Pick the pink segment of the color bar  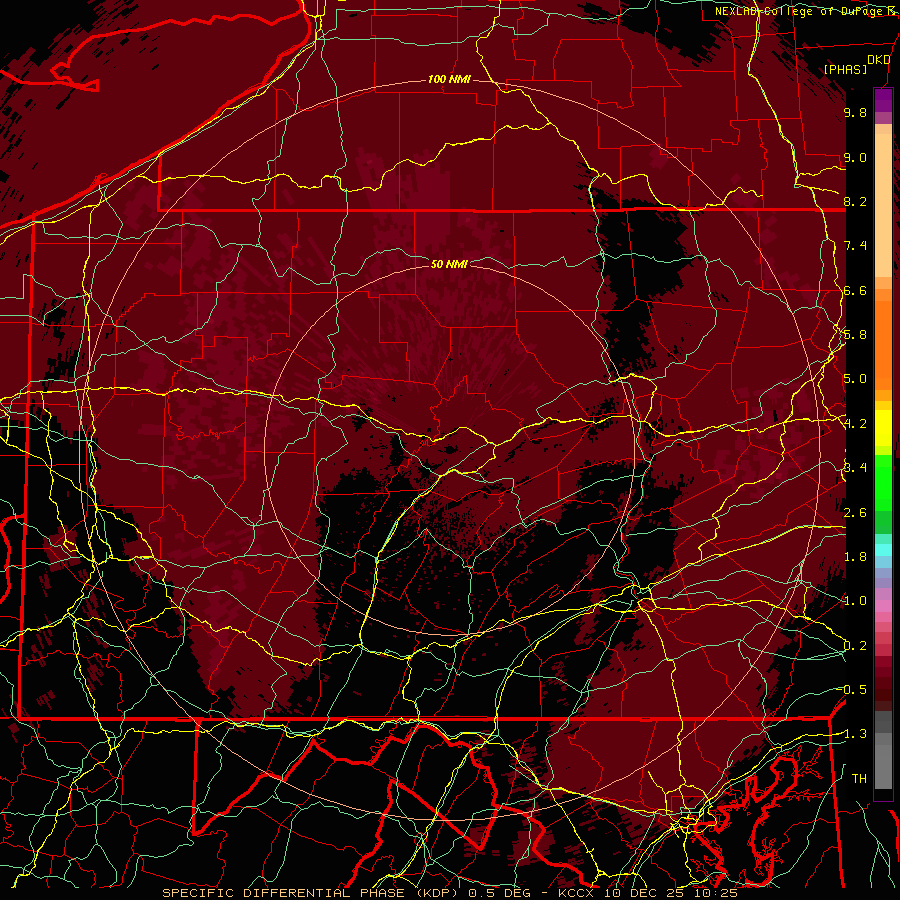883,606
